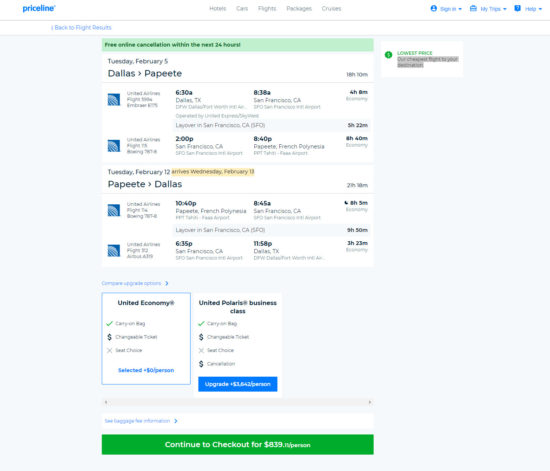Click 'Layover in San Francisco' 9h 50m row
This screenshot has height=471, width=550.
click(x=271, y=230)
